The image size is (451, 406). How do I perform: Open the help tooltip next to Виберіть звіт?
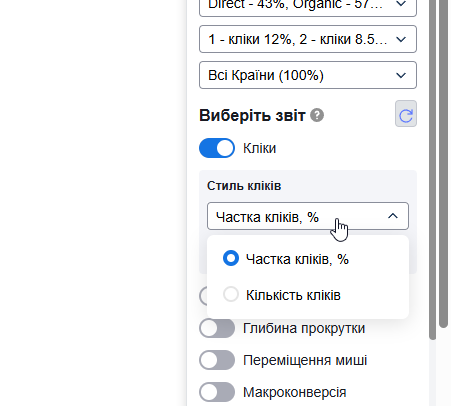pyautogui.click(x=317, y=115)
